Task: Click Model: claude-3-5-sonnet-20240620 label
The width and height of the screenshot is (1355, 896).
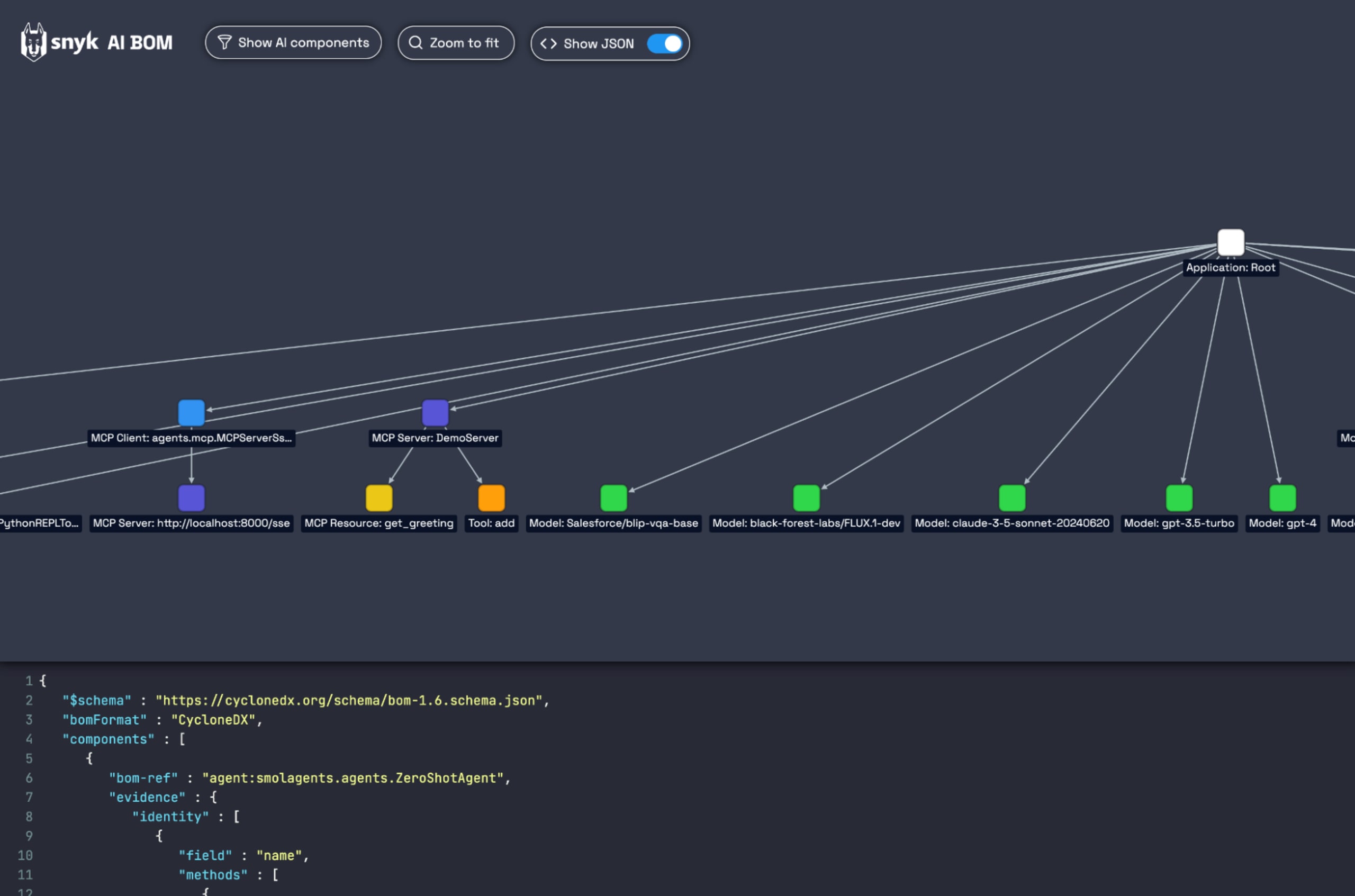Action: click(x=1012, y=523)
